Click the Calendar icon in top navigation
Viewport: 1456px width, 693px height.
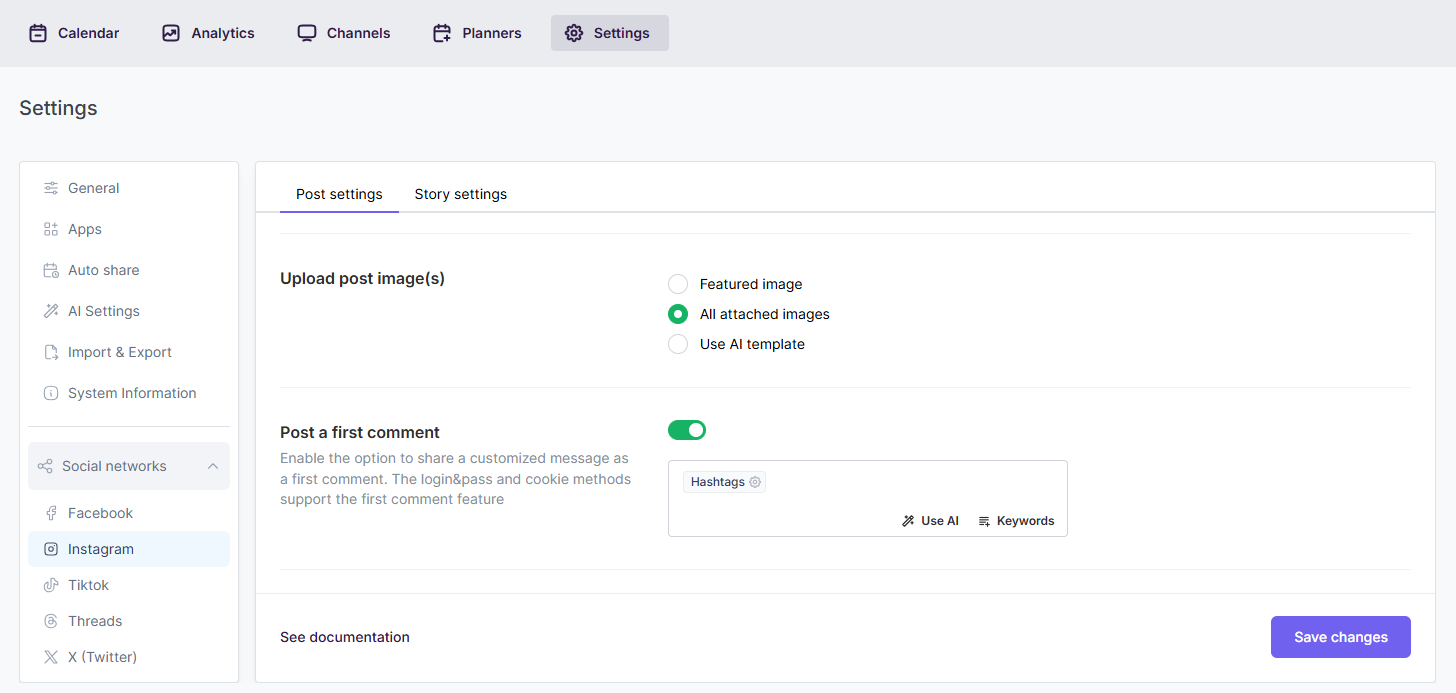(38, 33)
